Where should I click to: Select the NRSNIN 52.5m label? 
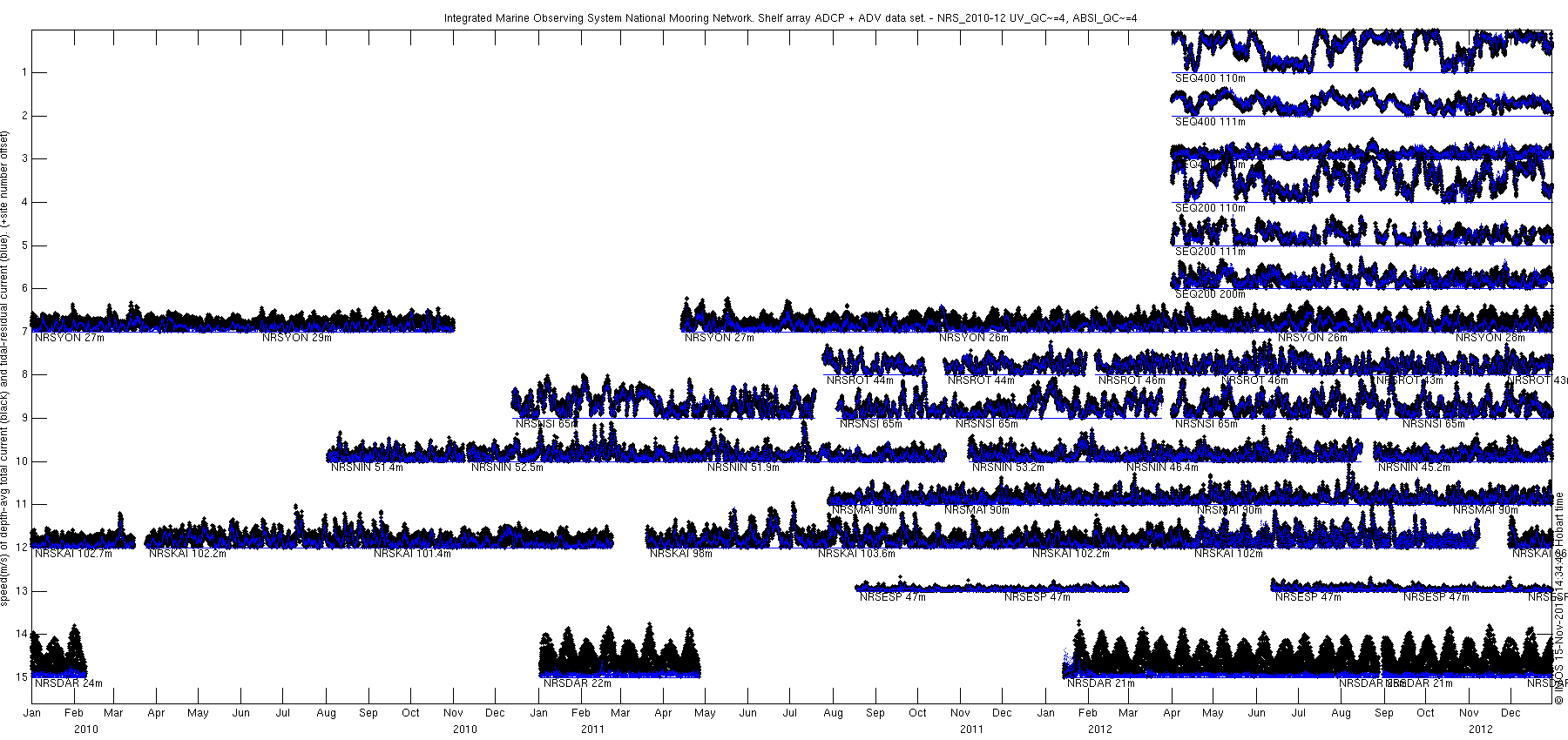point(507,468)
